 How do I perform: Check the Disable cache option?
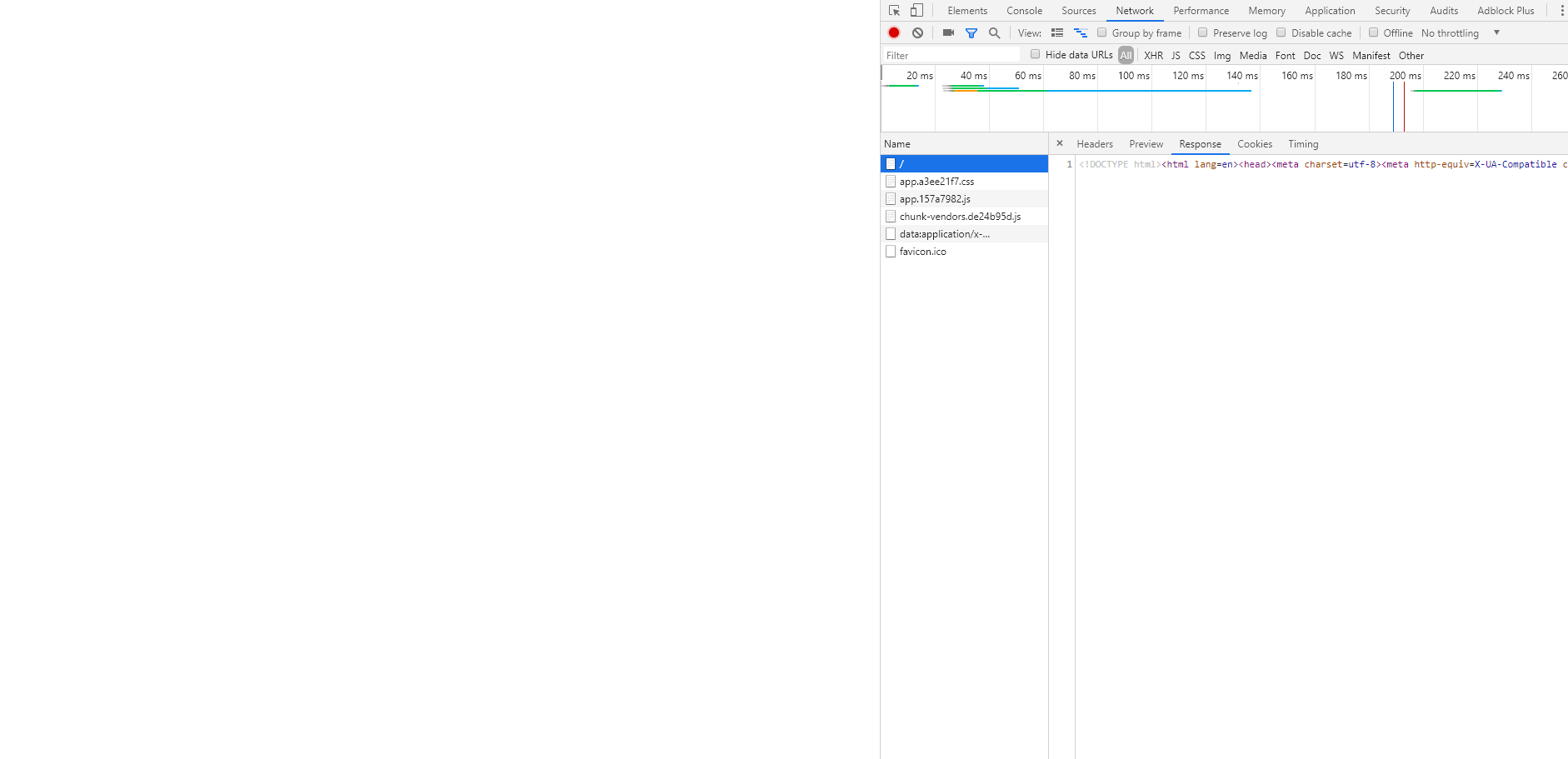pyautogui.click(x=1281, y=32)
